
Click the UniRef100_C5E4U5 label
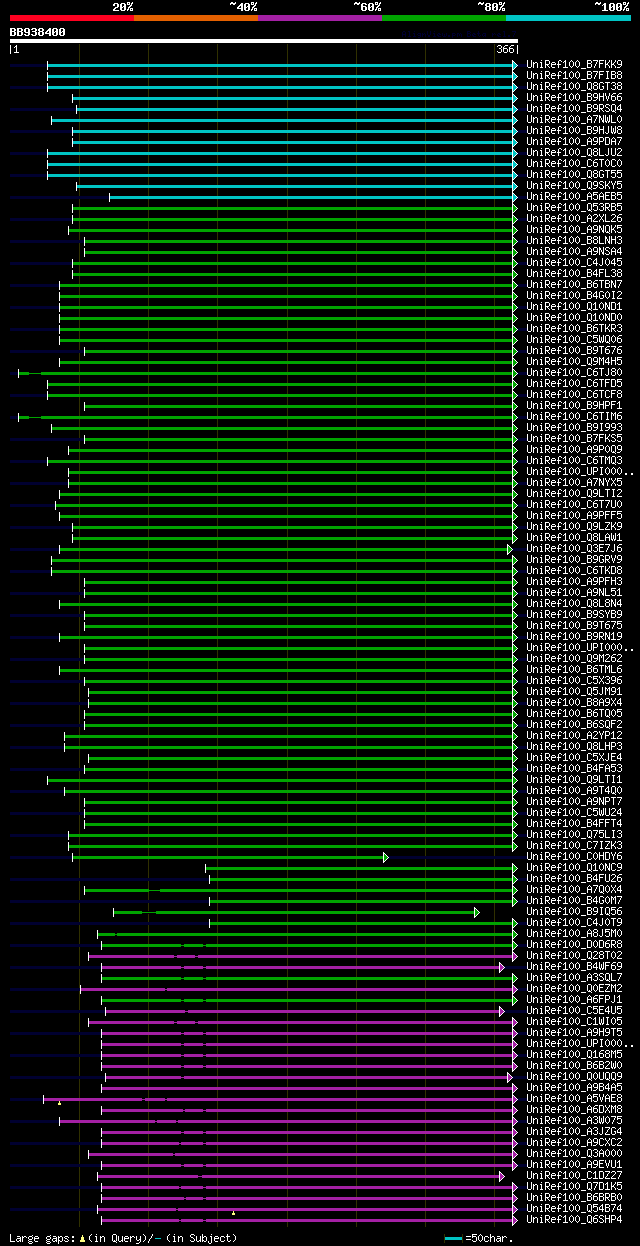(574, 1010)
